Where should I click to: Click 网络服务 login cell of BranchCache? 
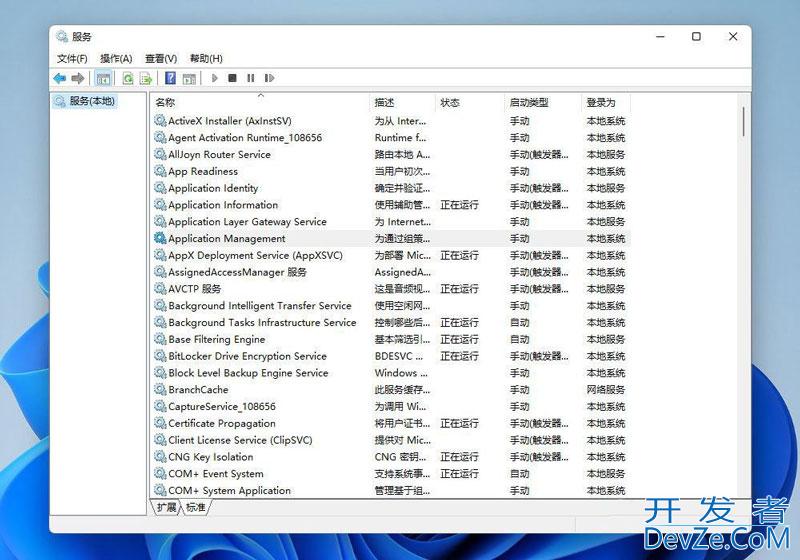pos(606,390)
